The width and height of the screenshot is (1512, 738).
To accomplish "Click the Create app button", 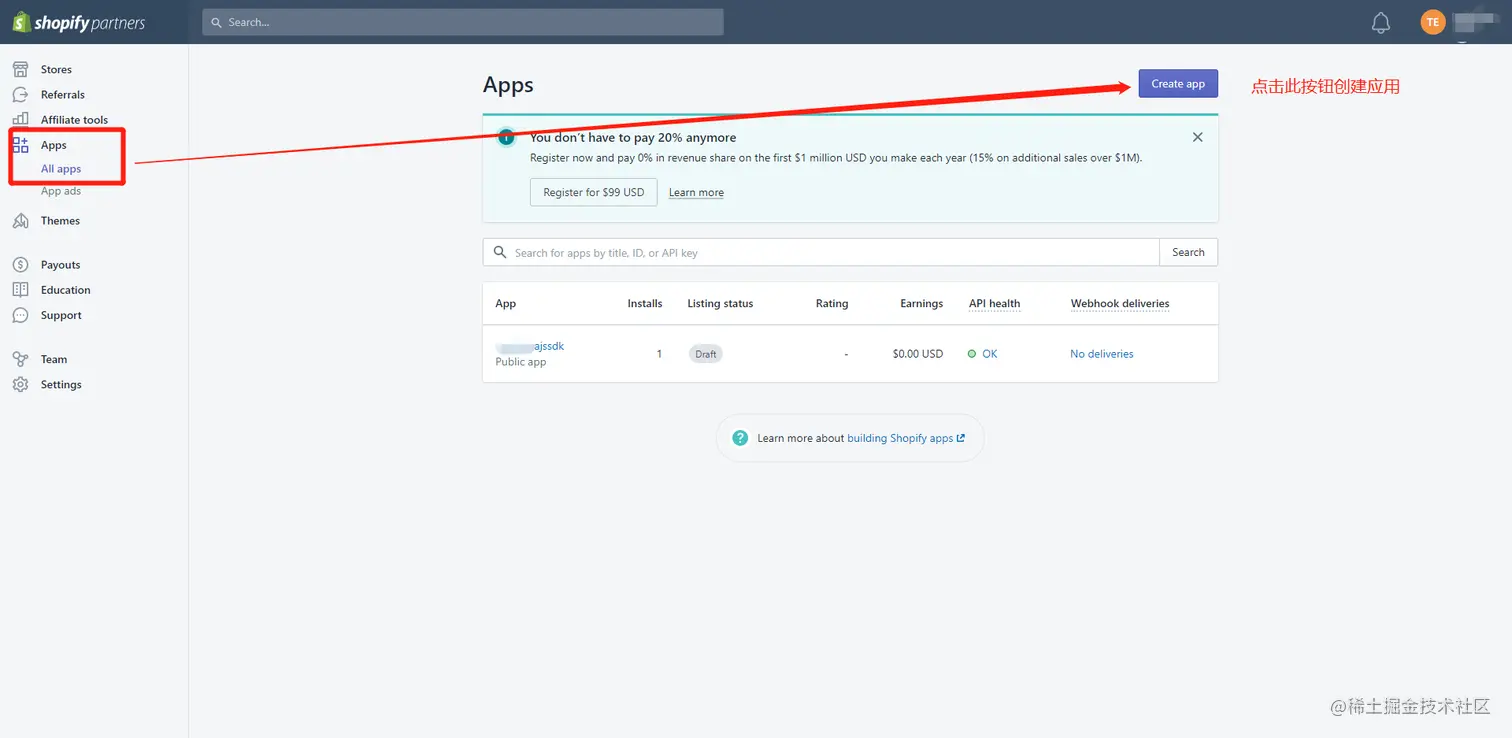I will [x=1178, y=84].
